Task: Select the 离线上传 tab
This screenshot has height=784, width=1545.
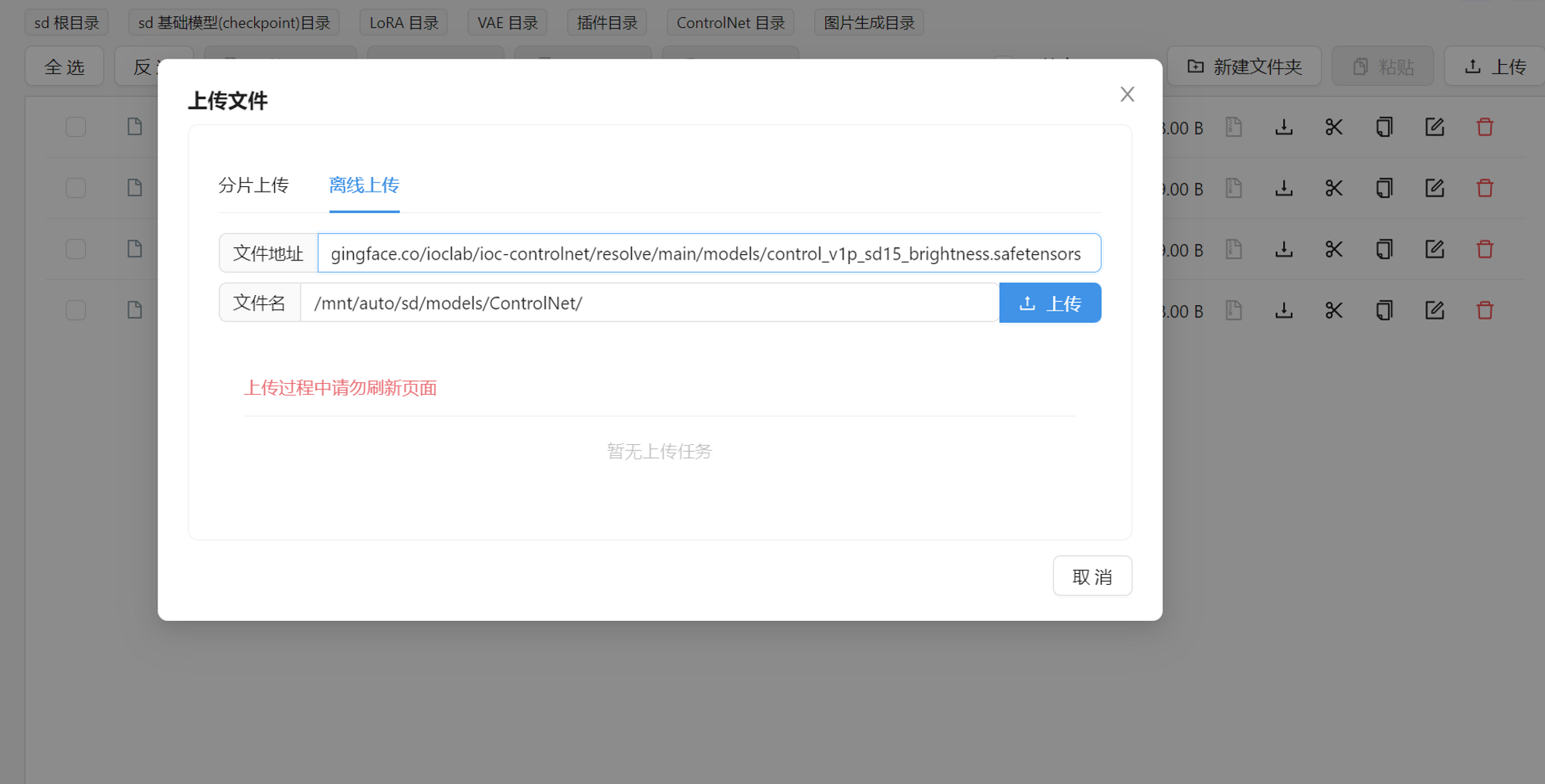Action: (364, 185)
